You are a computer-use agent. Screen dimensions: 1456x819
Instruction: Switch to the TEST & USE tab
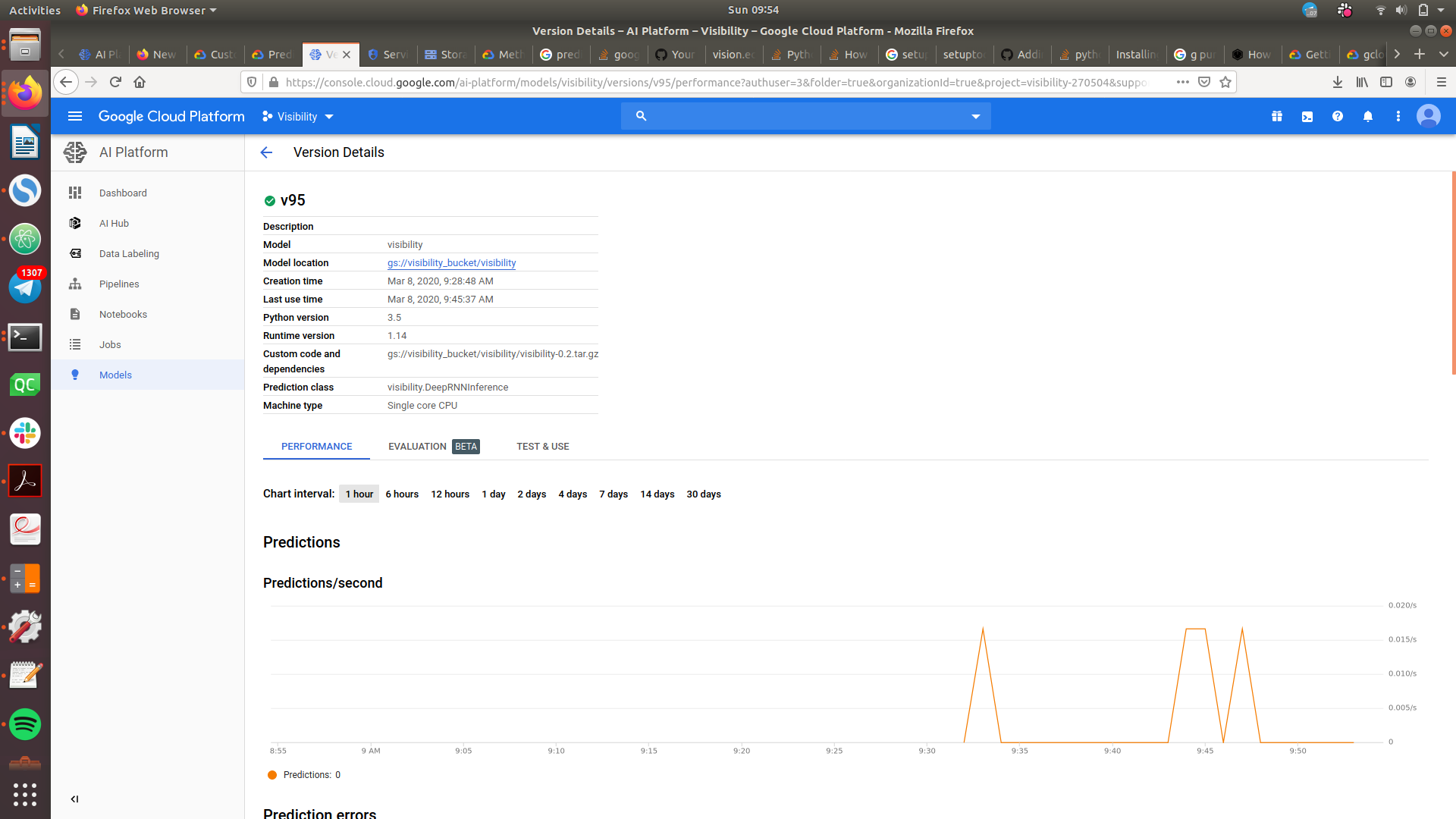(543, 447)
